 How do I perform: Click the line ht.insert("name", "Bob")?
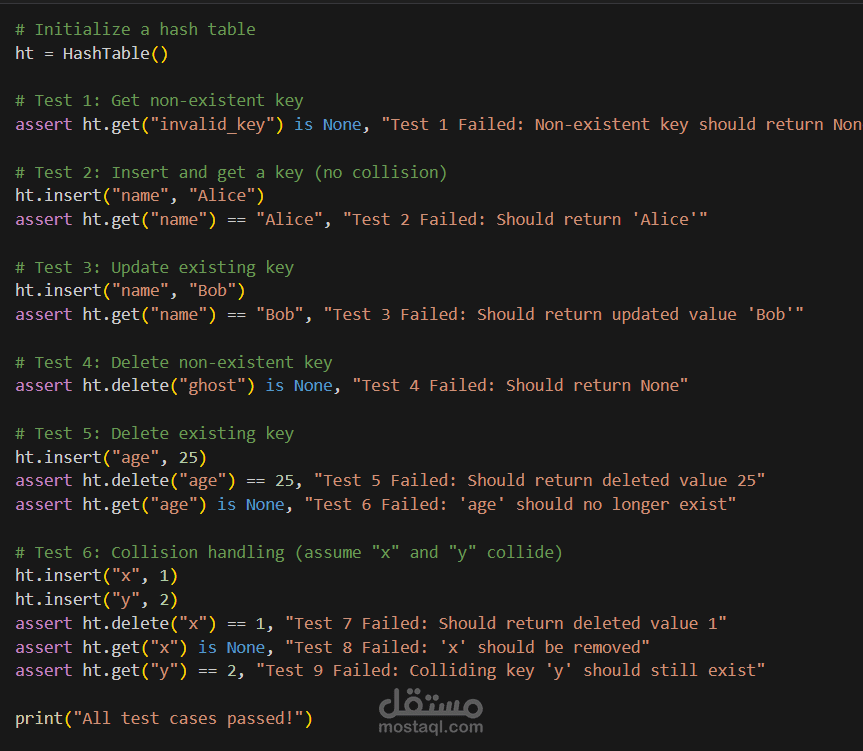point(130,290)
